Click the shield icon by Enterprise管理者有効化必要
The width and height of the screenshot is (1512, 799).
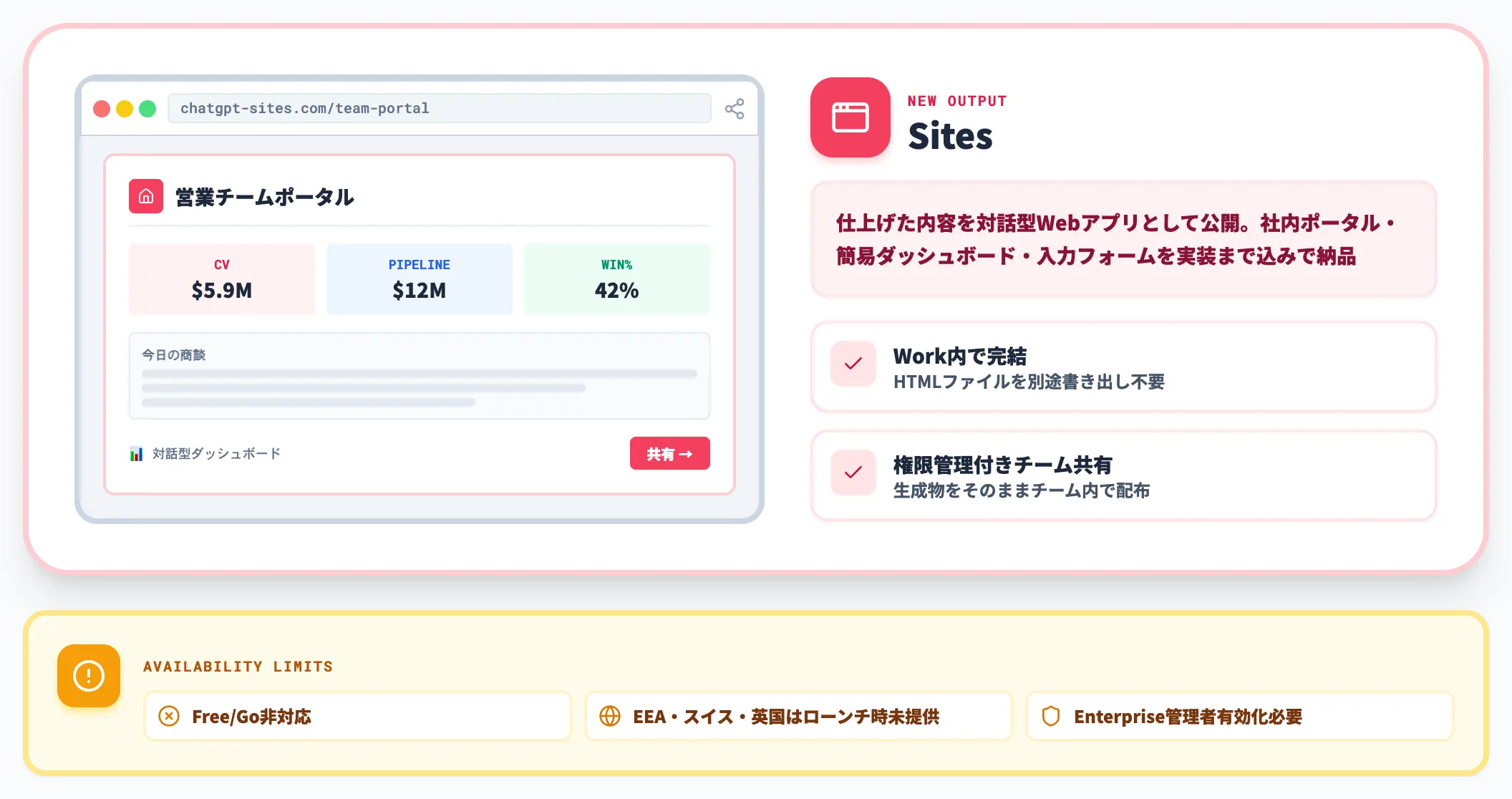(1051, 716)
